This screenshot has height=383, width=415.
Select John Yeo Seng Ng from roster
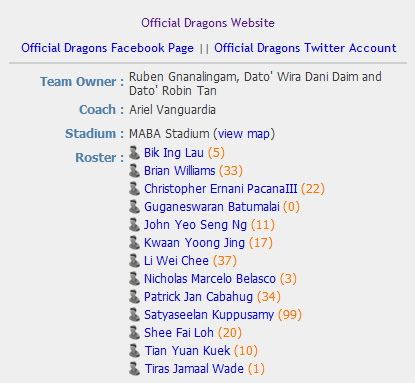point(195,225)
